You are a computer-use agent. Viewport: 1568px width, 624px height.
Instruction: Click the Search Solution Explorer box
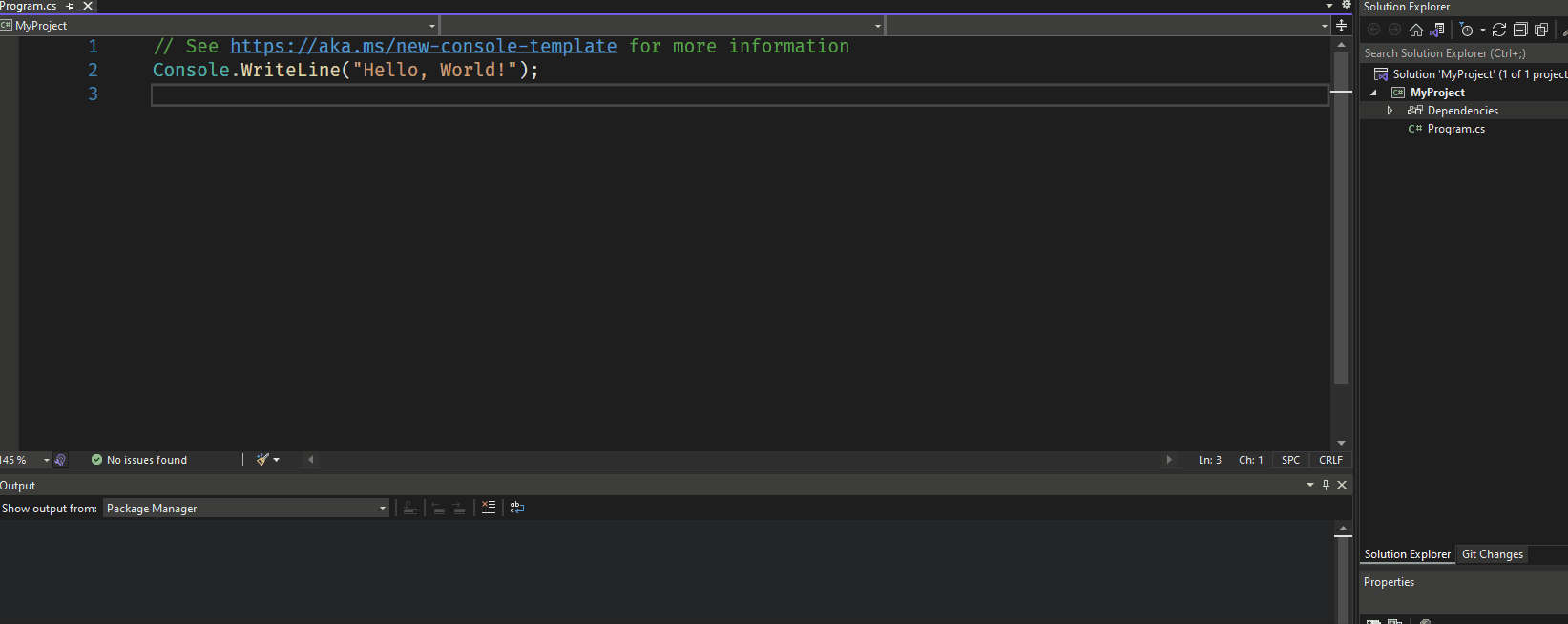[x=1464, y=53]
